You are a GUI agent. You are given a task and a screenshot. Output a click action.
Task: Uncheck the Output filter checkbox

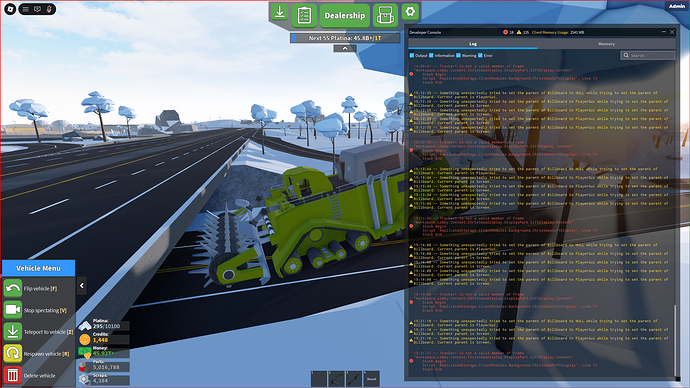(412, 55)
